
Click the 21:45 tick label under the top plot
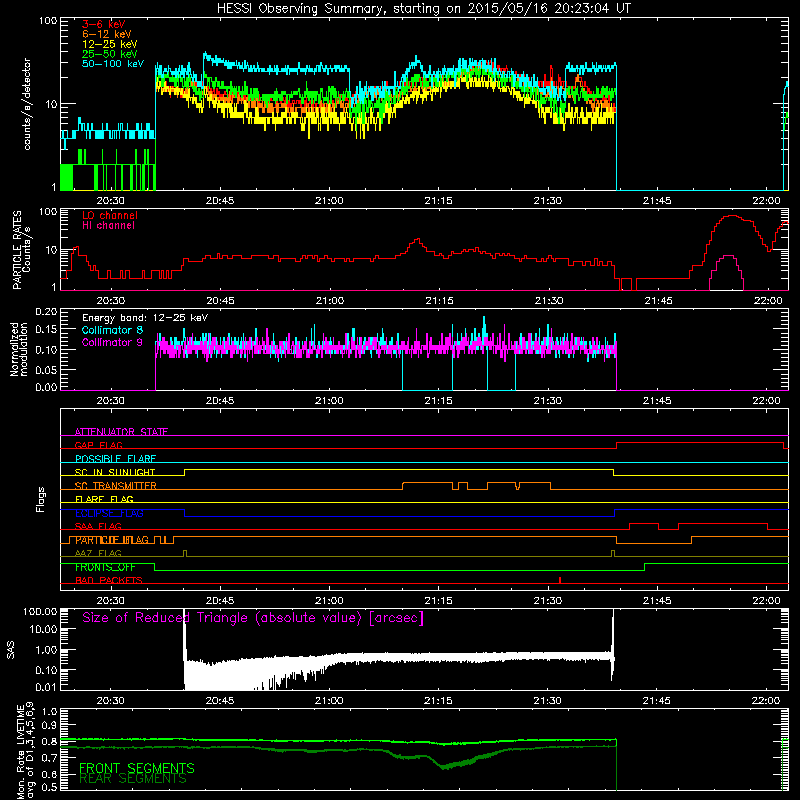[657, 201]
